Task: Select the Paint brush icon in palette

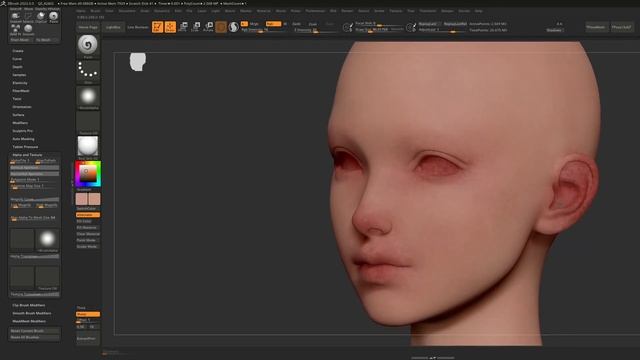Action: coord(53,16)
